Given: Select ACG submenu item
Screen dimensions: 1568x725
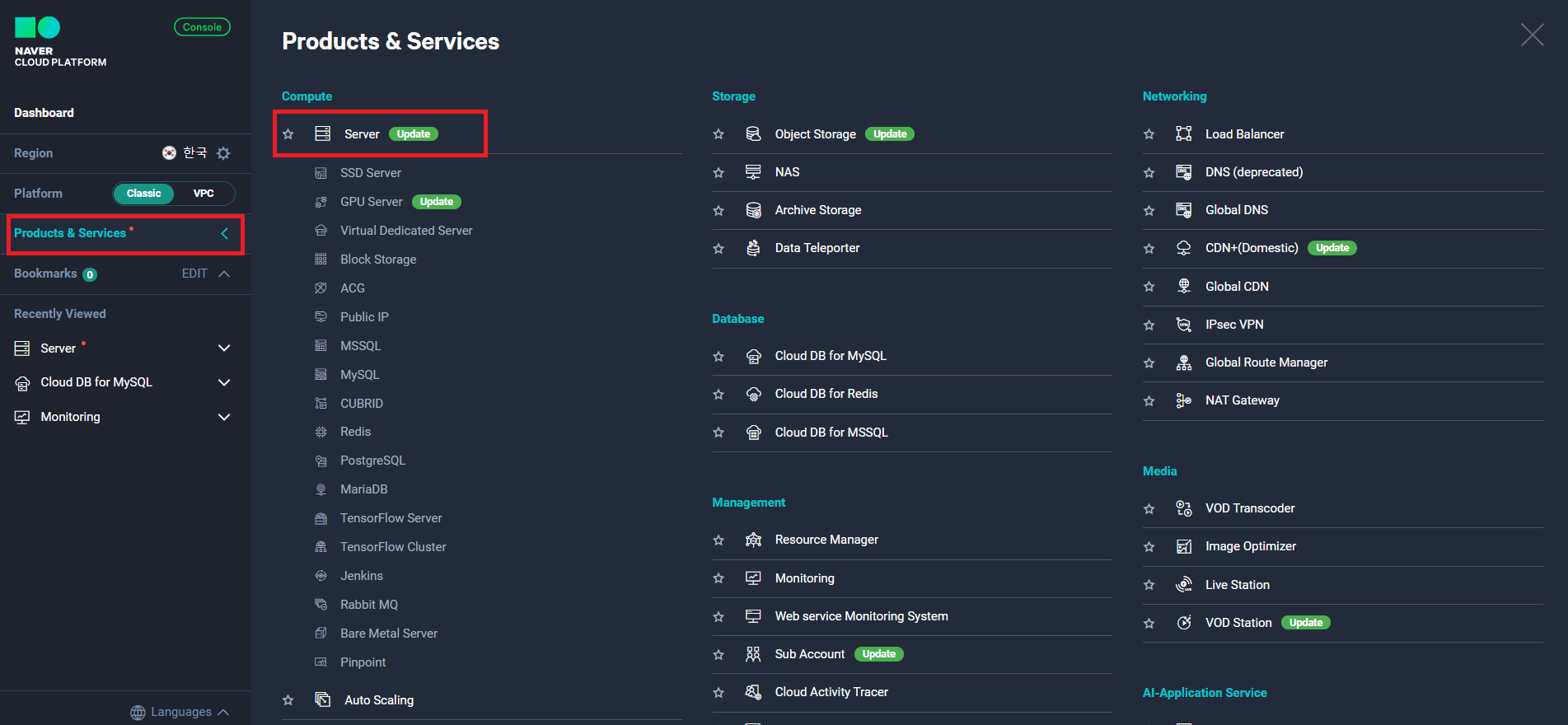Looking at the screenshot, I should (x=353, y=288).
